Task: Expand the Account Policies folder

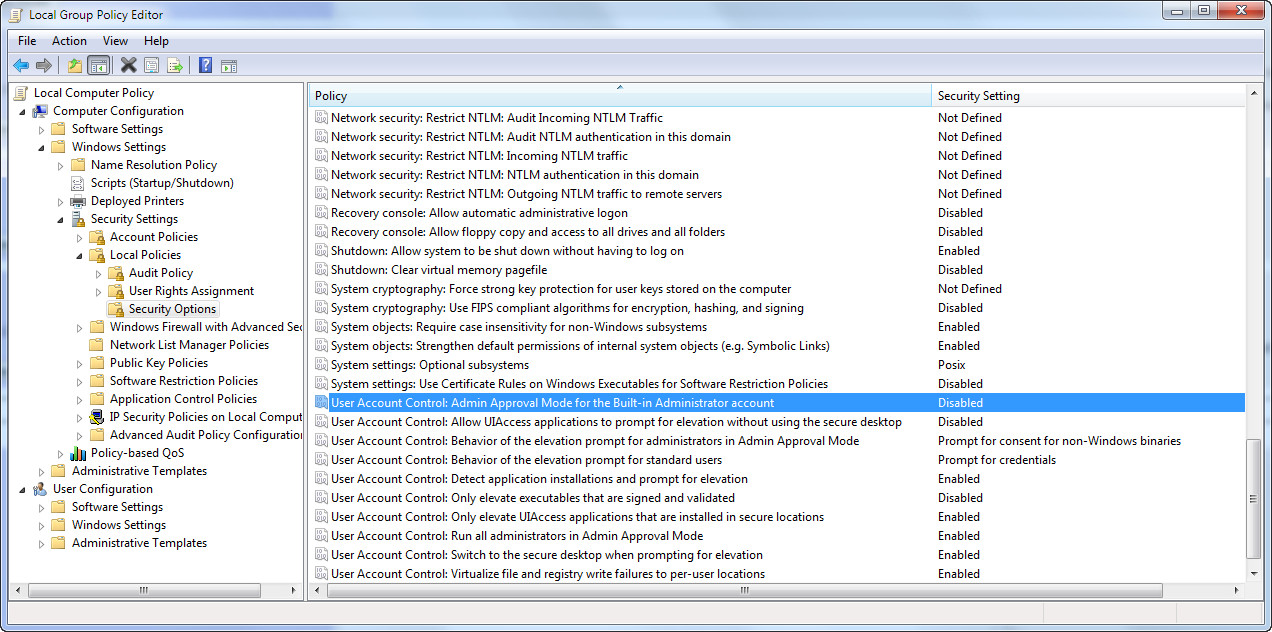Action: pyautogui.click(x=79, y=237)
